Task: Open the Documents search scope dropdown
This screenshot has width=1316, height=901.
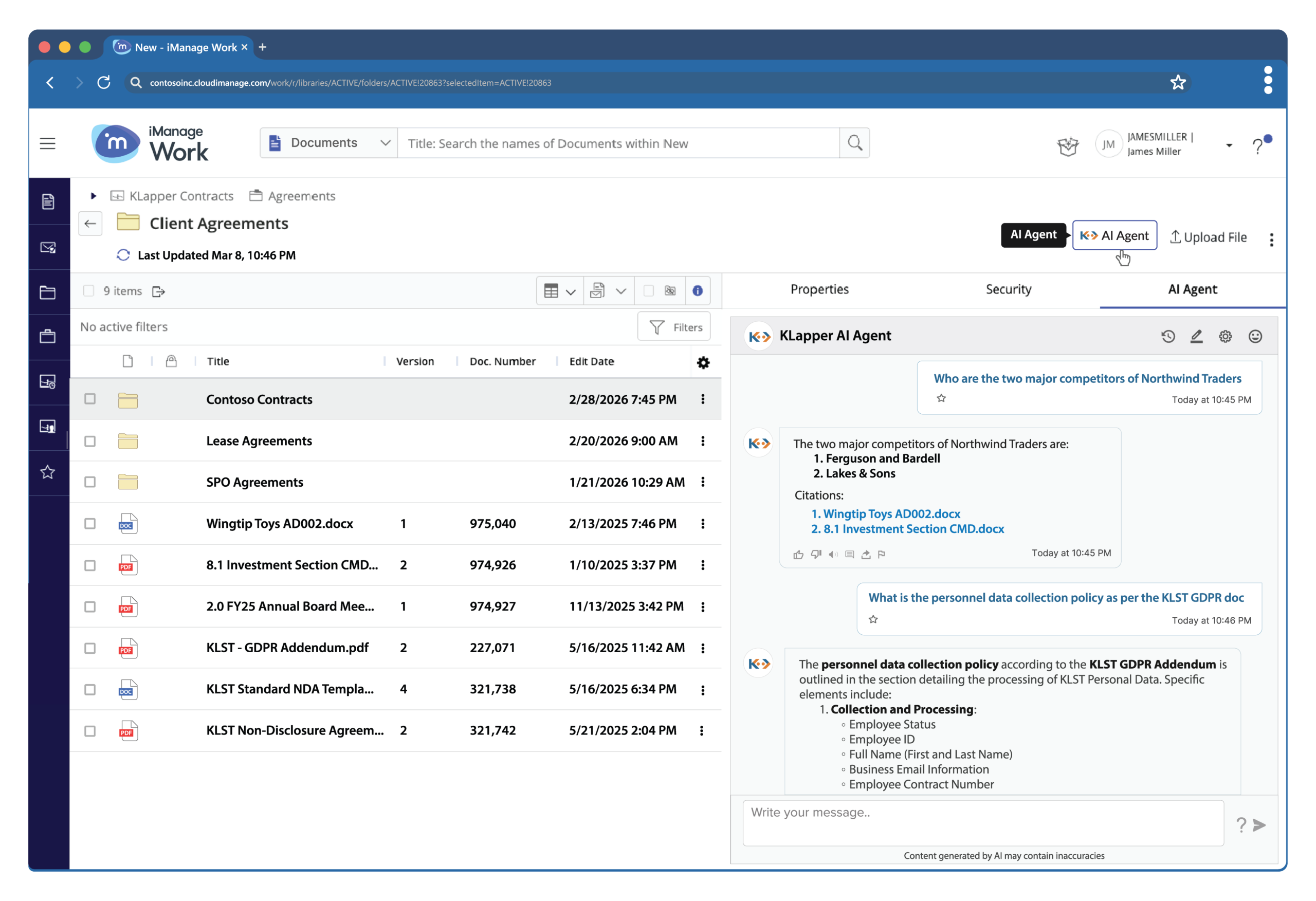Action: coord(385,143)
